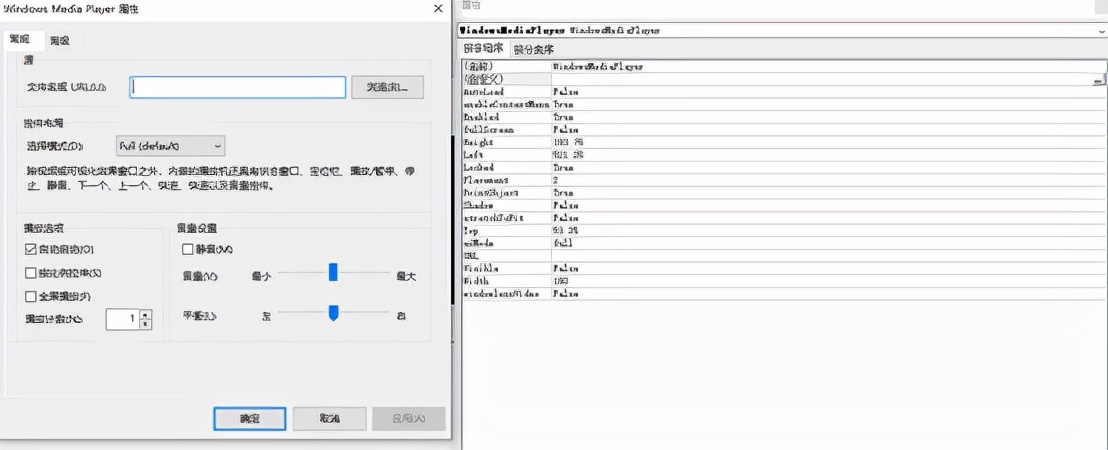Click the Cancel button in the dialog

point(329,418)
